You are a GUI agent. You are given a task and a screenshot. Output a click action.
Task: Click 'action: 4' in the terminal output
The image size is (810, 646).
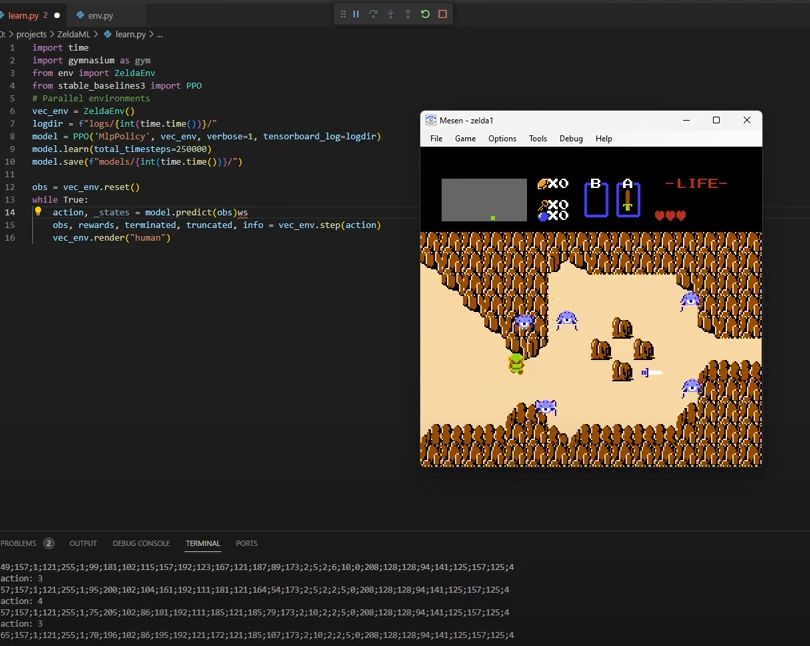coord(22,601)
